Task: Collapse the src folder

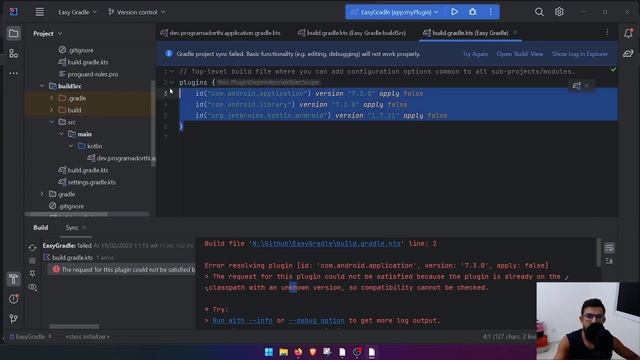Action: 51,122
